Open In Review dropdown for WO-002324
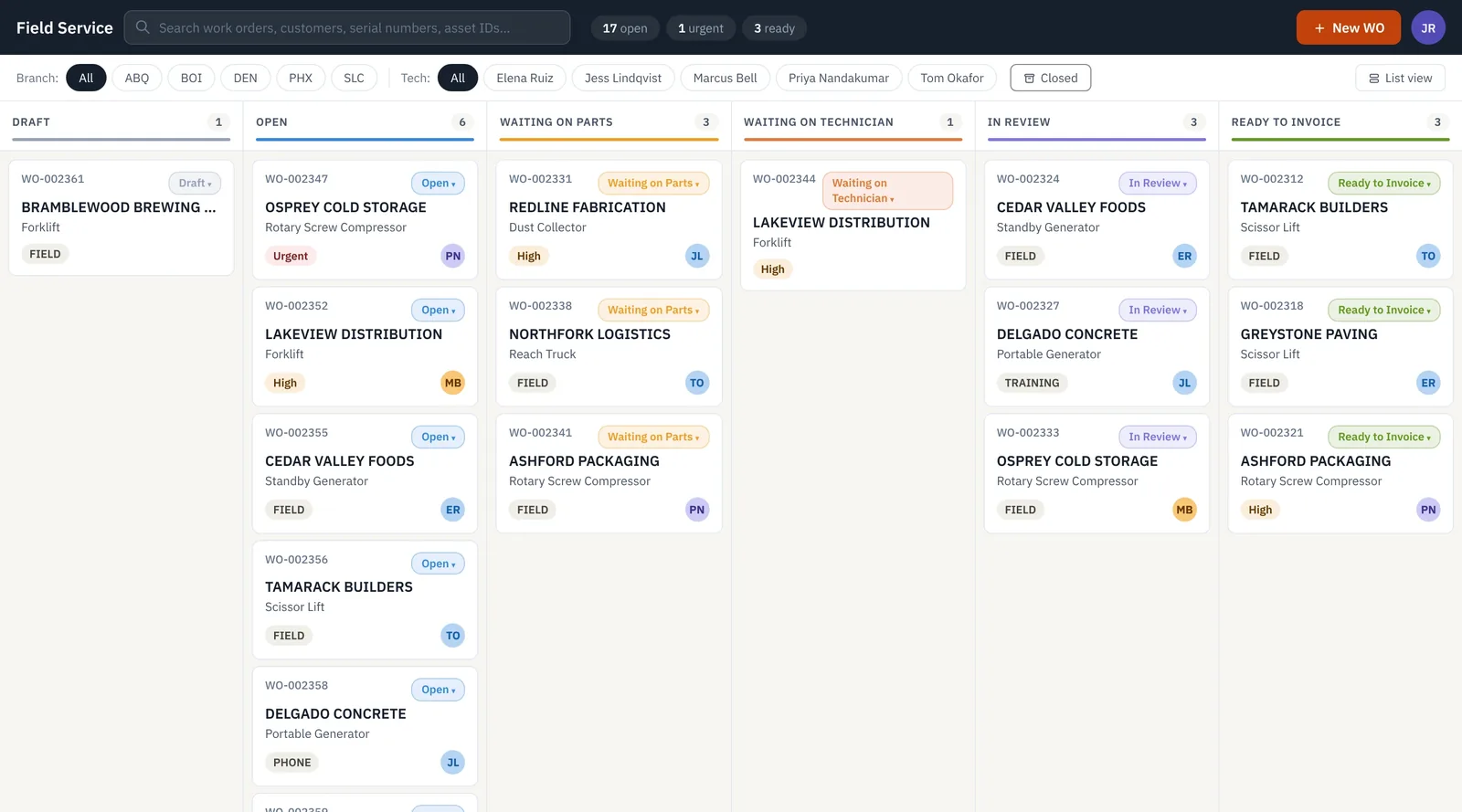 click(1158, 184)
